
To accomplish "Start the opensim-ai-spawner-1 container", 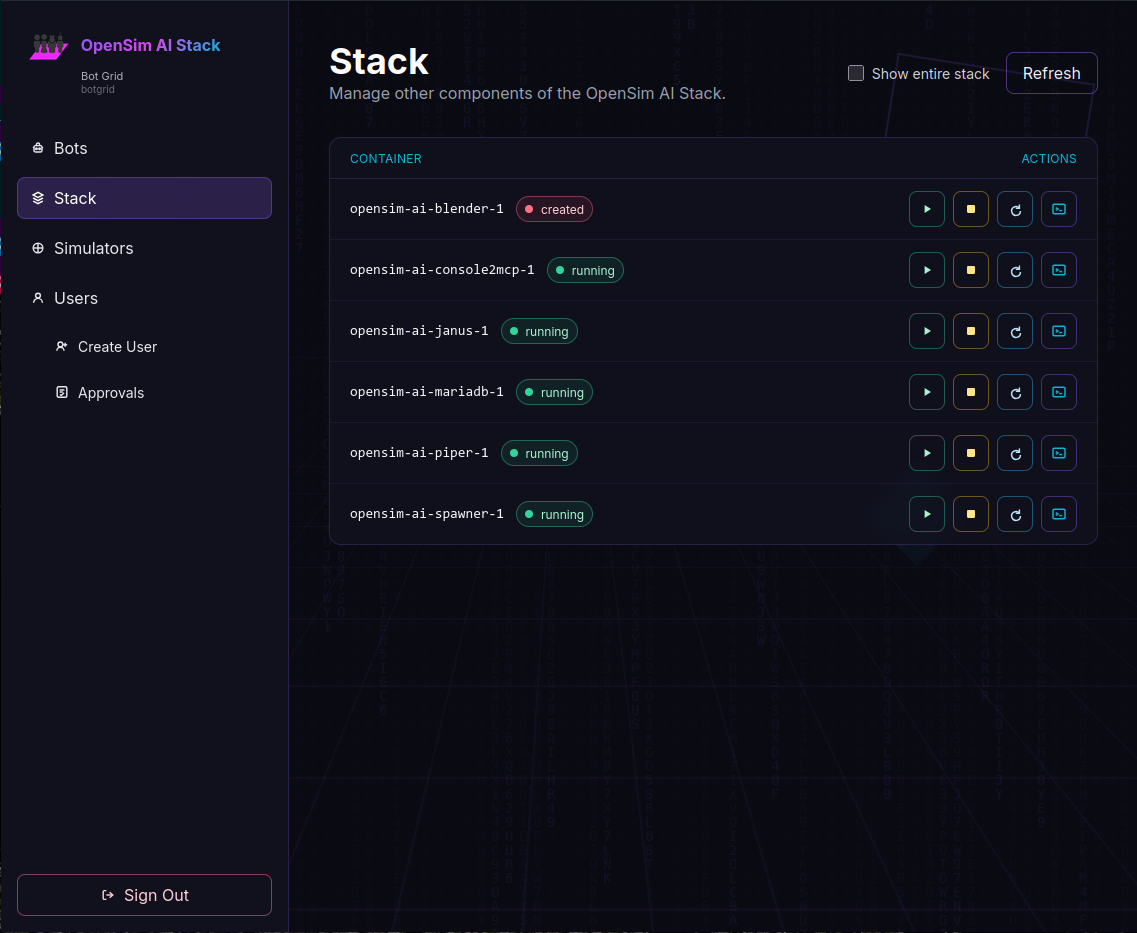I will [927, 514].
